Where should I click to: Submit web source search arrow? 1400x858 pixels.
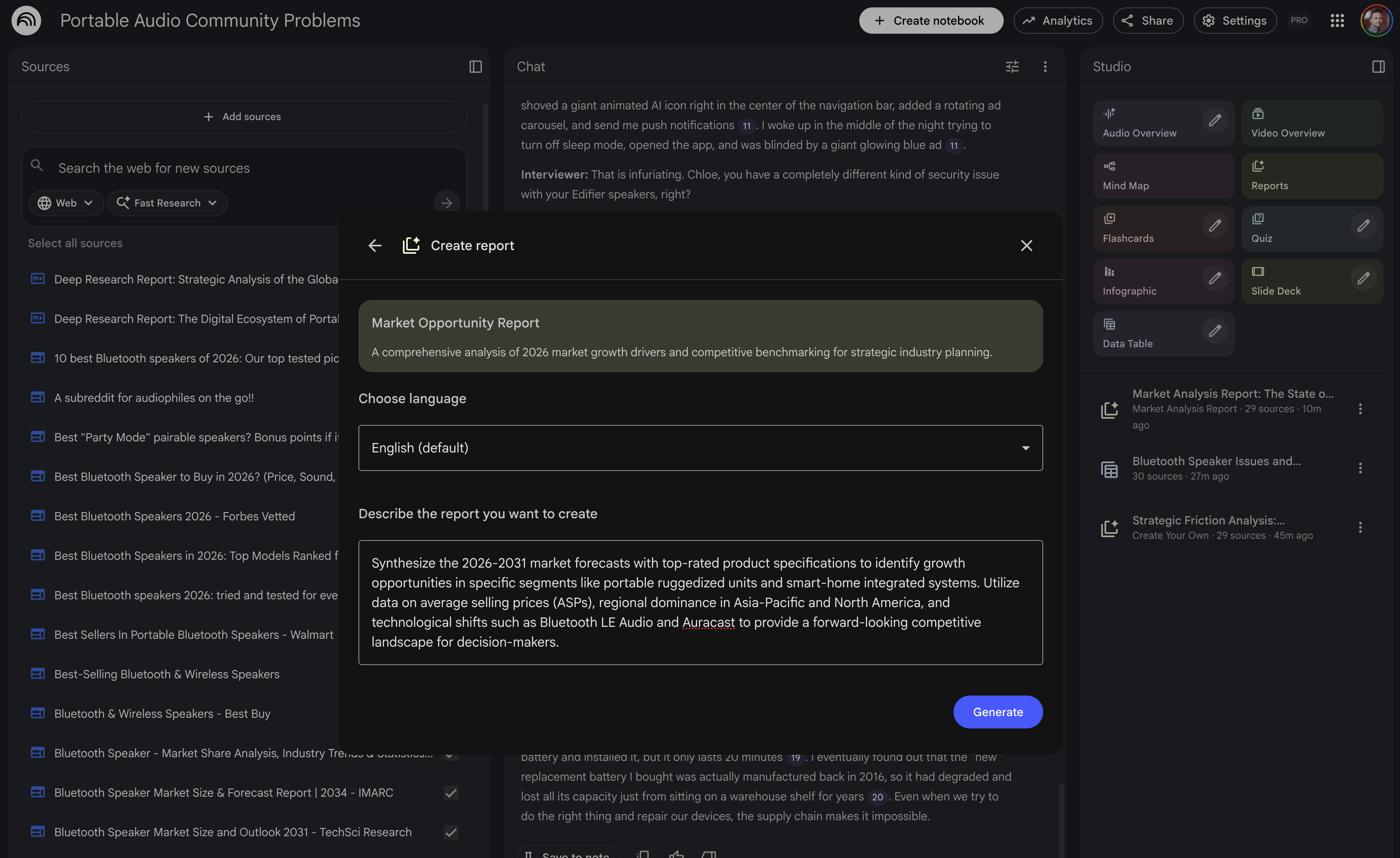tap(447, 203)
